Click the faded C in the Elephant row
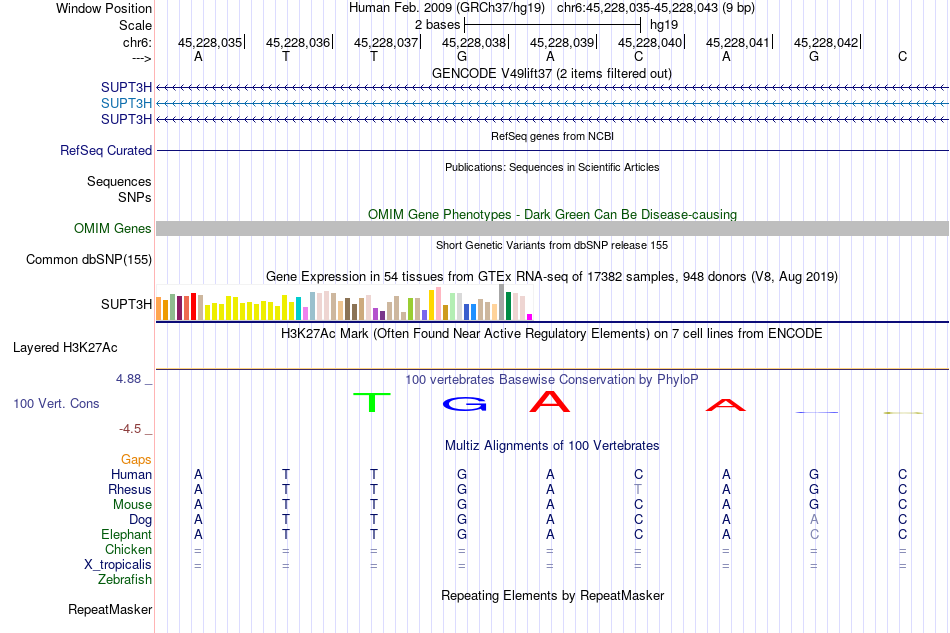 [x=814, y=534]
